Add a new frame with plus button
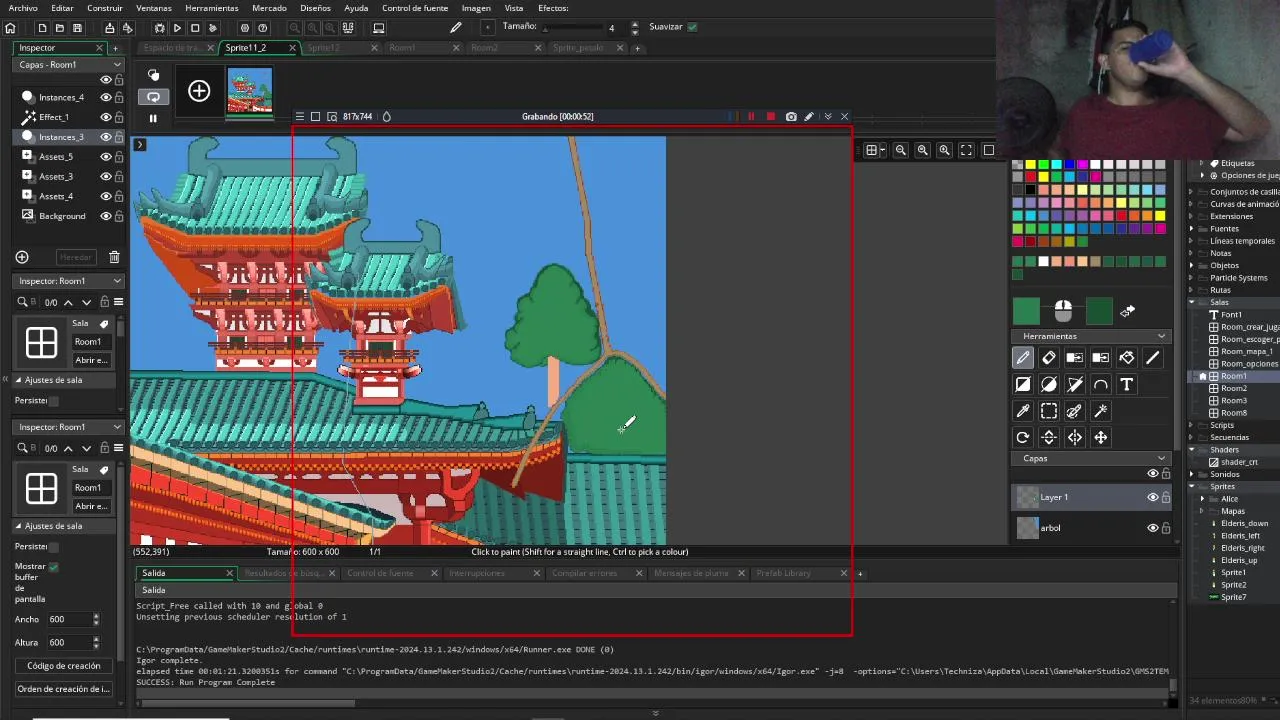Viewport: 1280px width, 720px height. 199,92
